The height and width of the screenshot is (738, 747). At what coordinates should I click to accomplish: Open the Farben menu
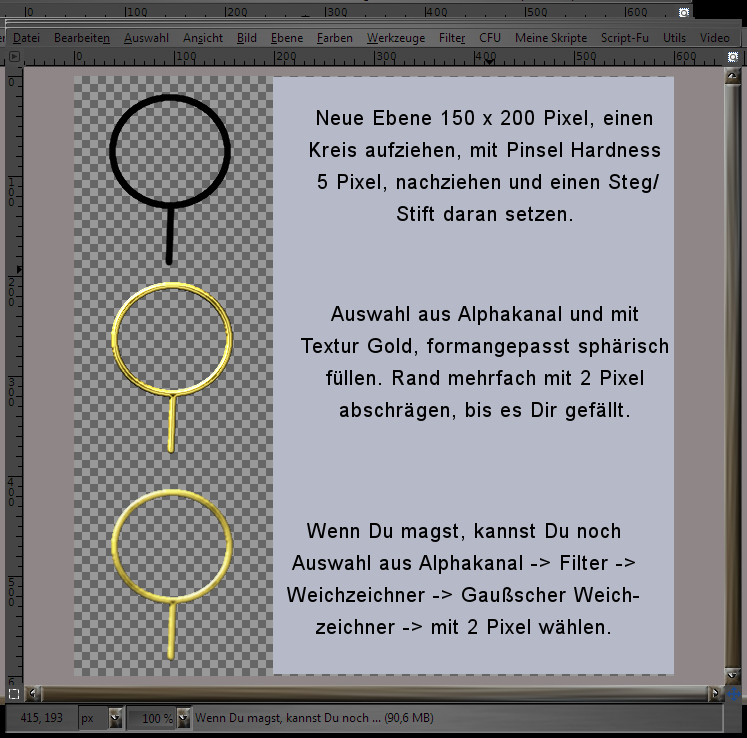[334, 37]
